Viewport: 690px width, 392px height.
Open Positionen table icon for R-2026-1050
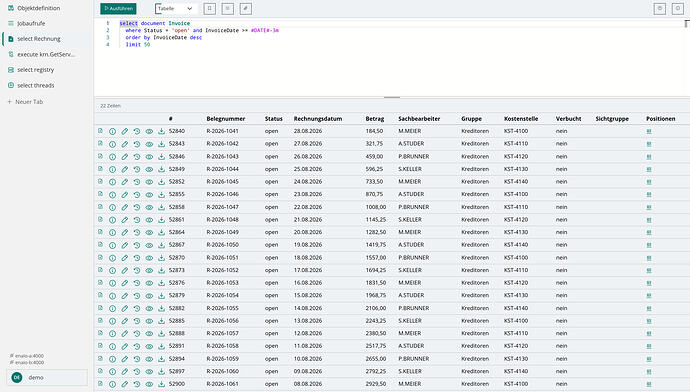click(x=649, y=245)
